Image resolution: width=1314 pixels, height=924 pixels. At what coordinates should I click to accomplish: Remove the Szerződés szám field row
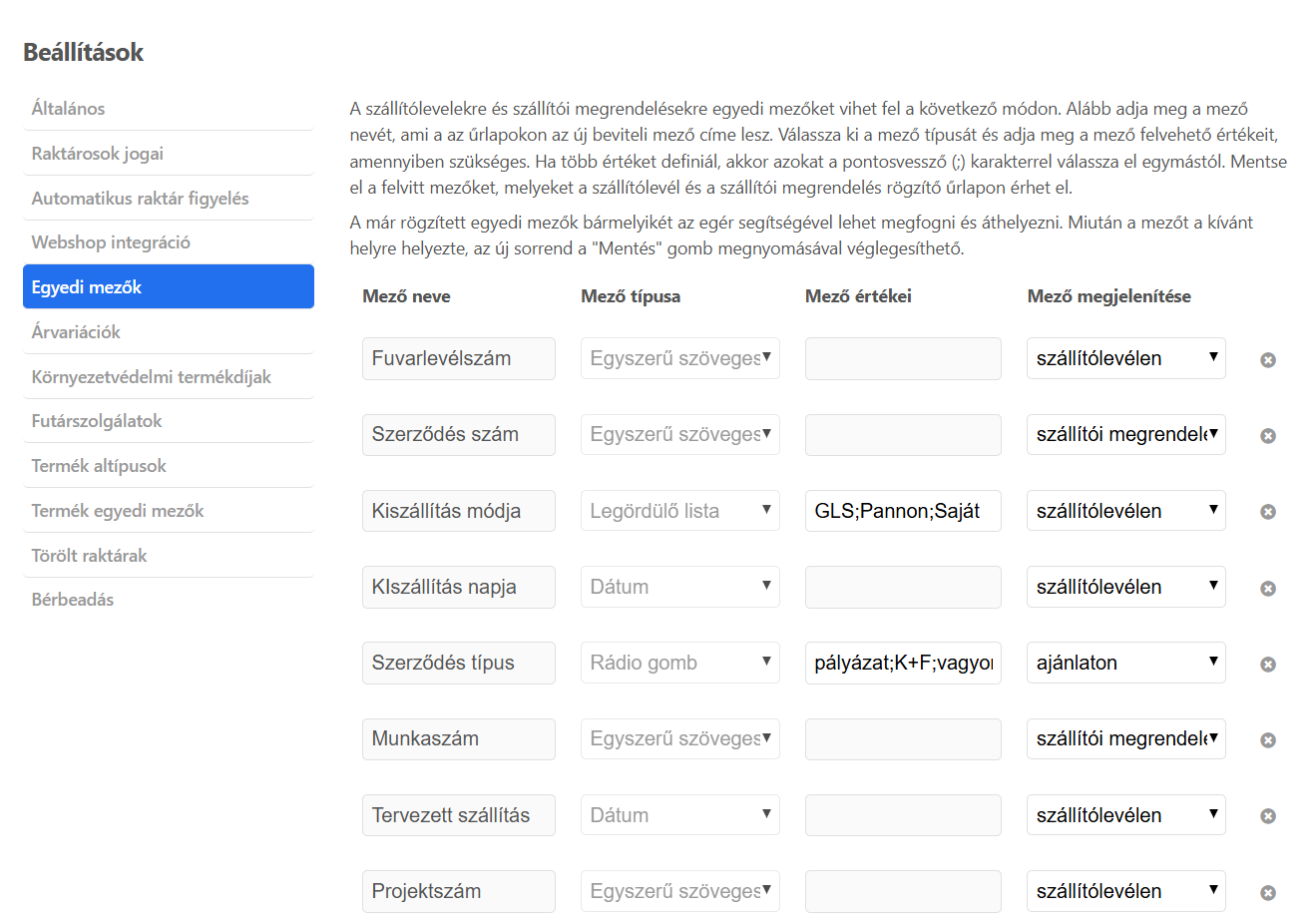pos(1268,435)
